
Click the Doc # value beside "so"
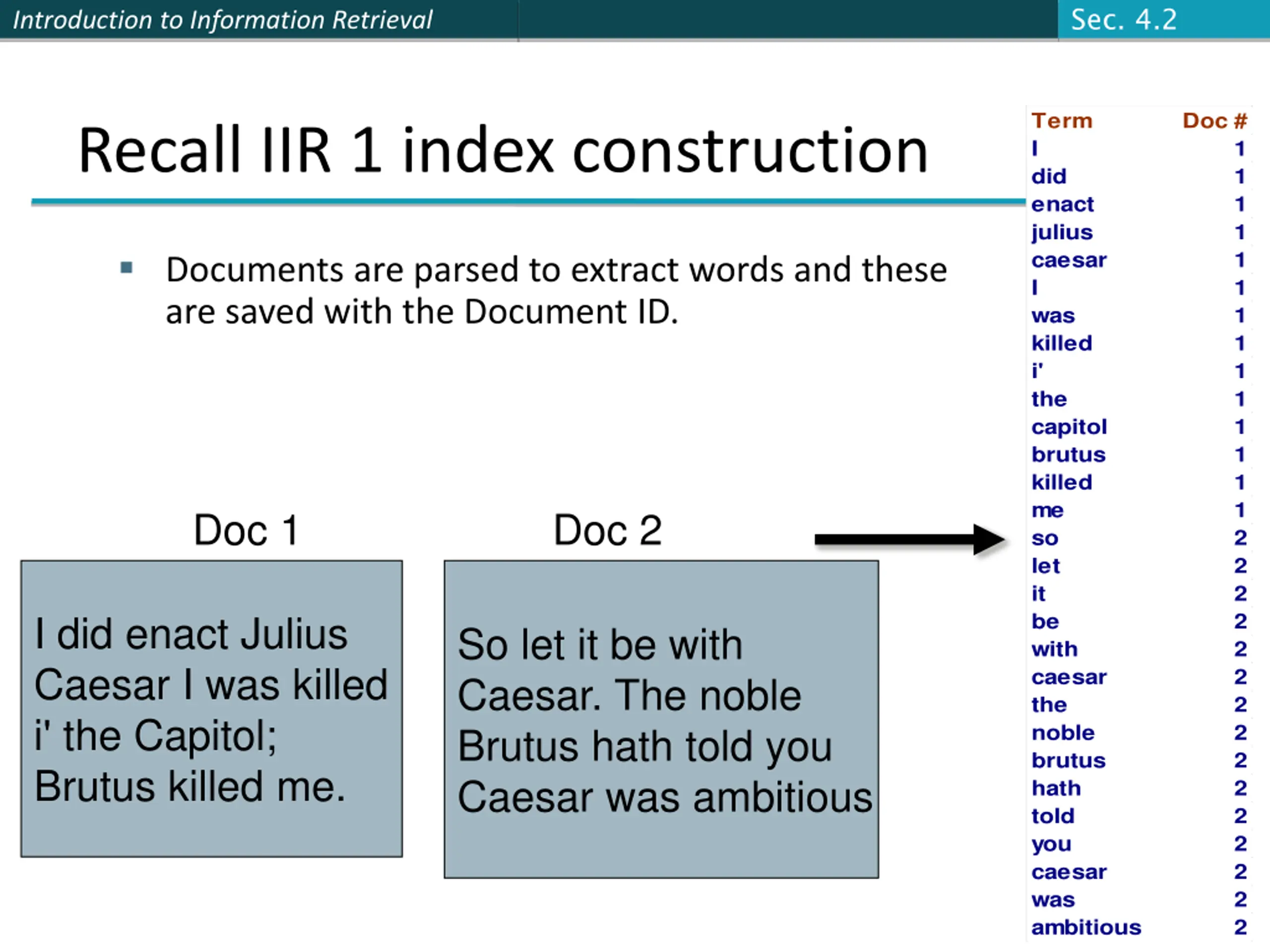1240,537
